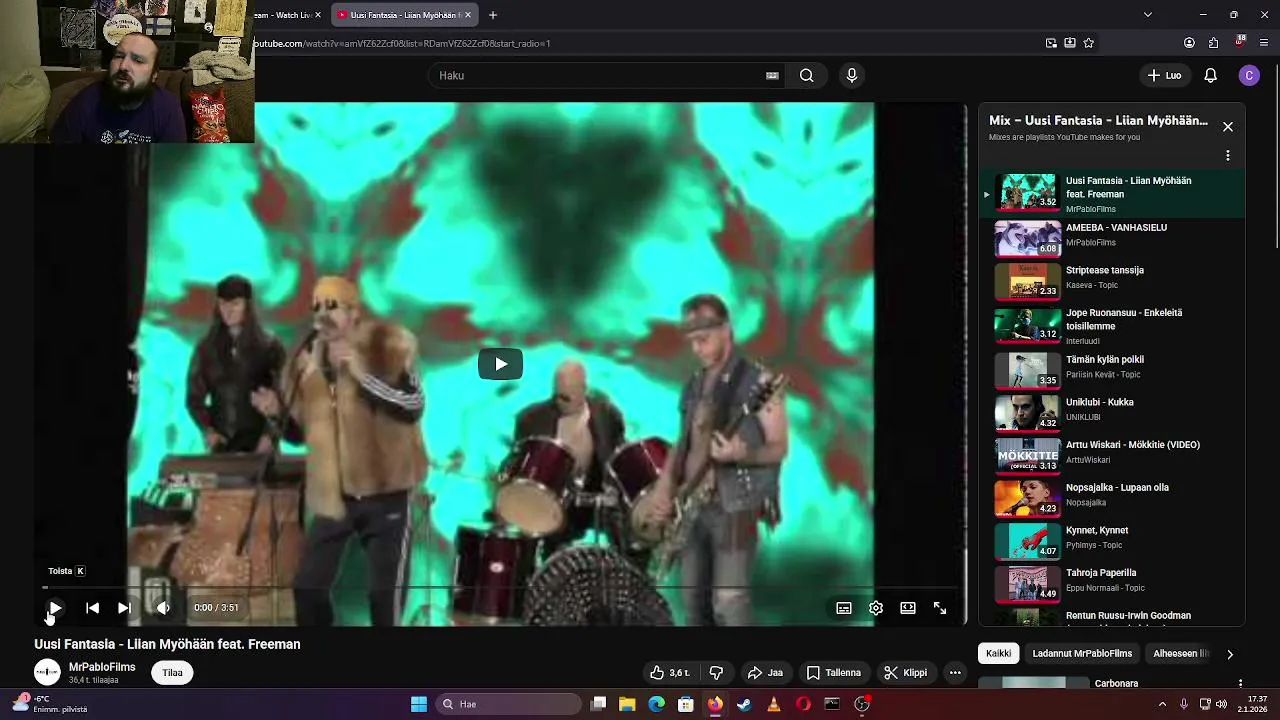Open Steam from the taskbar

744,704
